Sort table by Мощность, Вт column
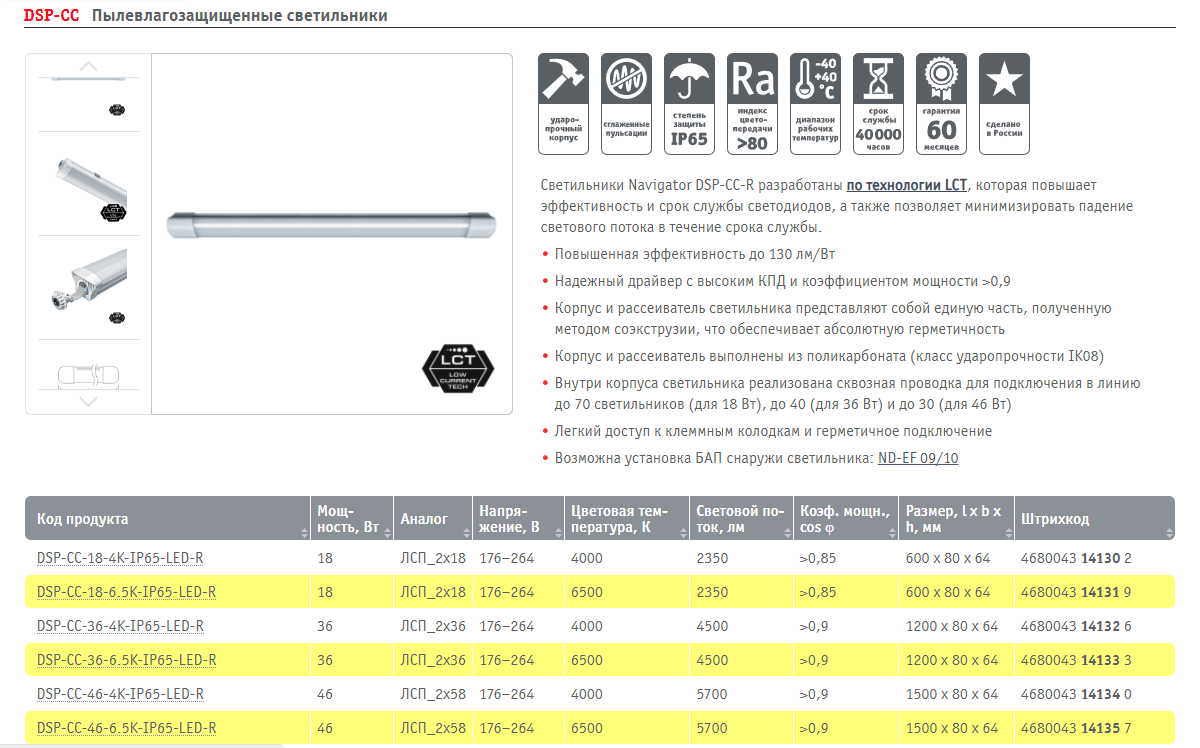Image resolution: width=1200 pixels, height=748 pixels. coord(351,519)
